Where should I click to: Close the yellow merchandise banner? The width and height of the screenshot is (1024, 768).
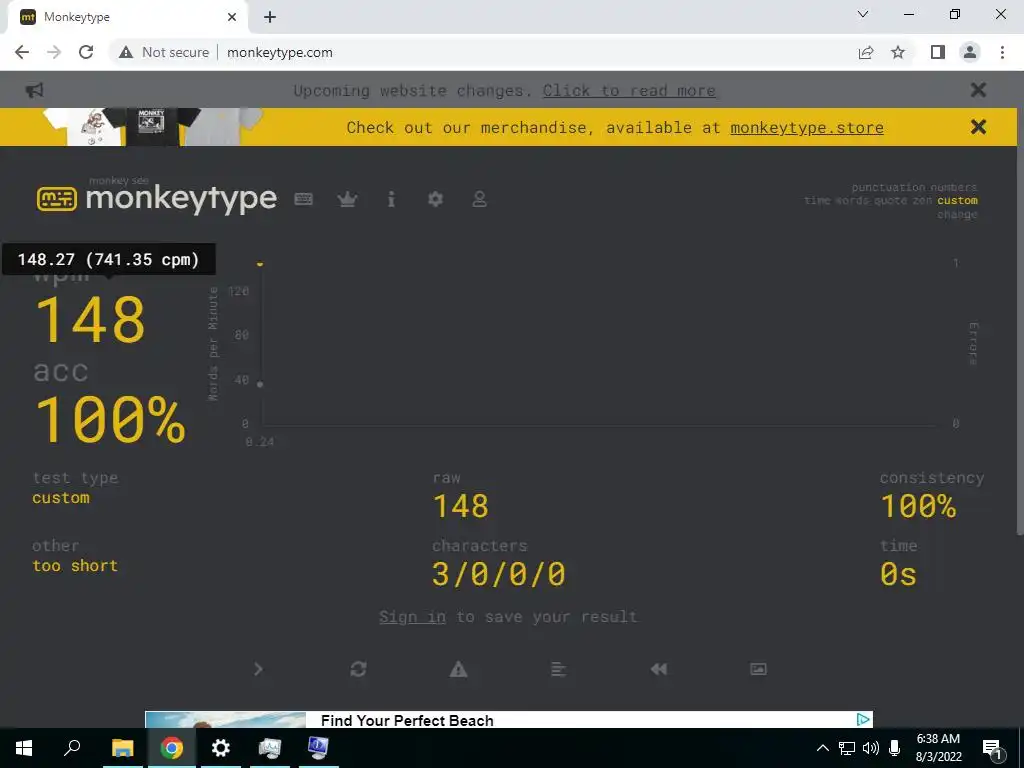(x=978, y=127)
